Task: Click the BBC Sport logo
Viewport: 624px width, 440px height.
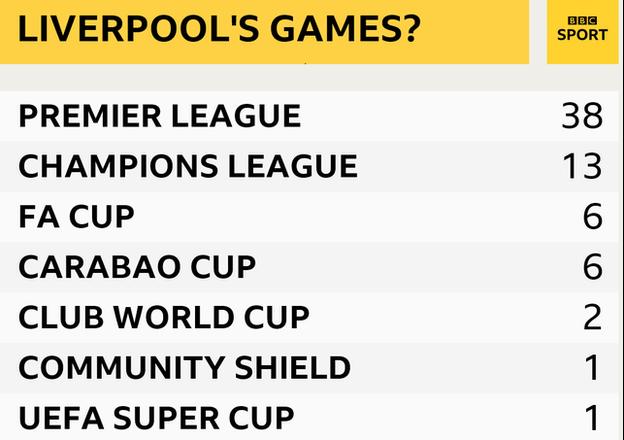Action: (x=582, y=29)
